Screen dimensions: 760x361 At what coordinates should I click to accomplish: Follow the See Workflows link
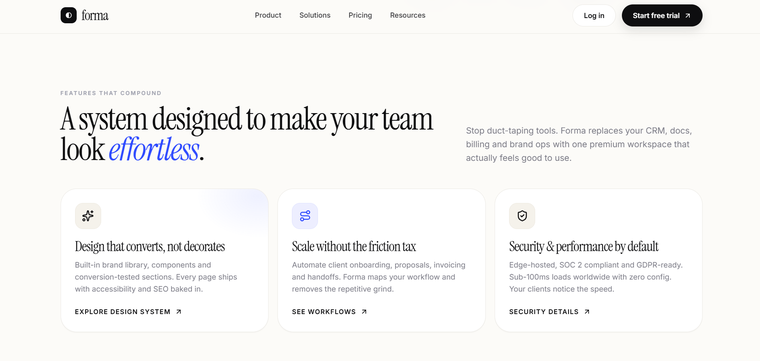pos(330,312)
